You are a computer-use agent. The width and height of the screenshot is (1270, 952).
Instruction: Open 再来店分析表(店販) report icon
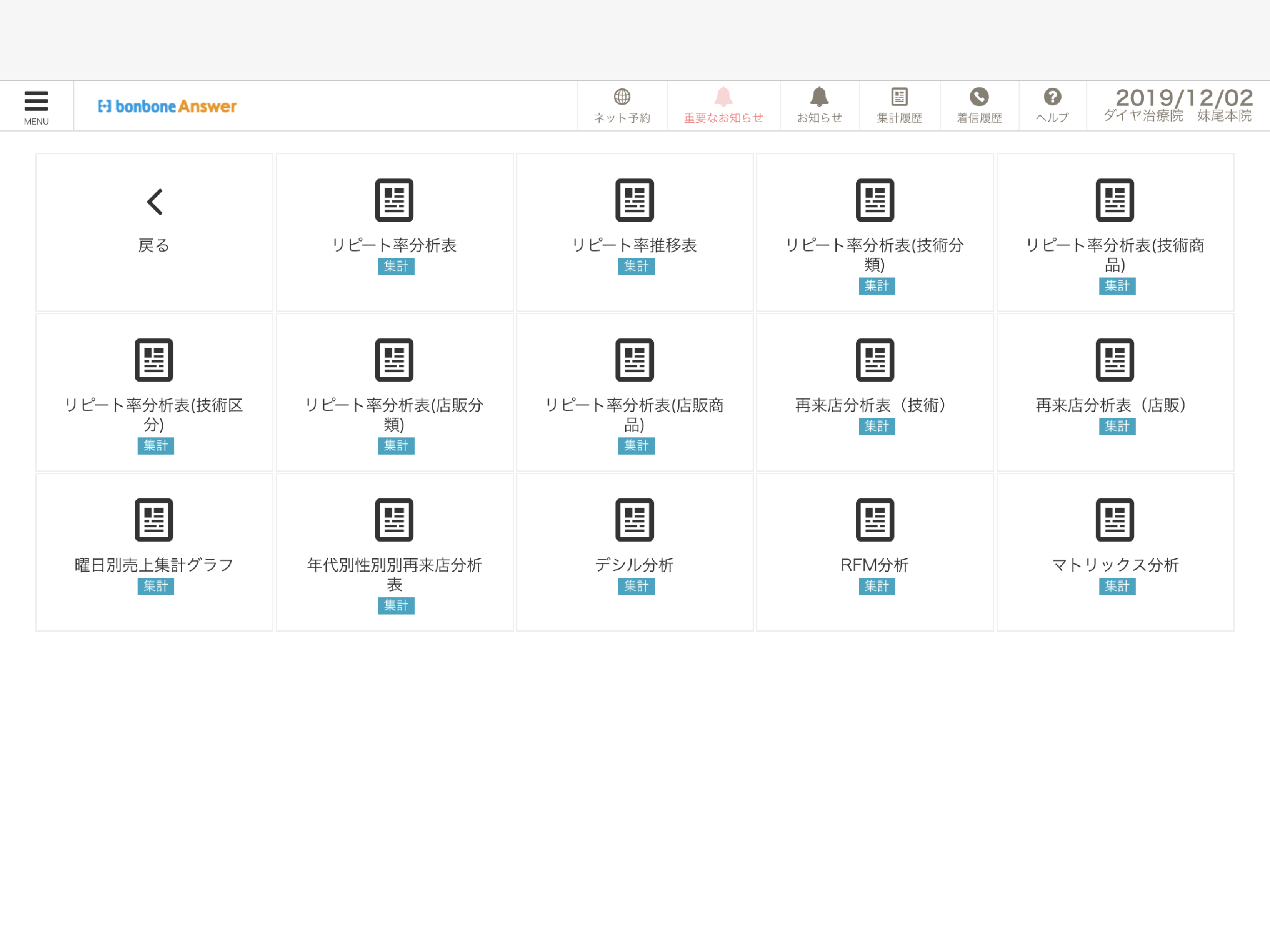tap(1115, 360)
